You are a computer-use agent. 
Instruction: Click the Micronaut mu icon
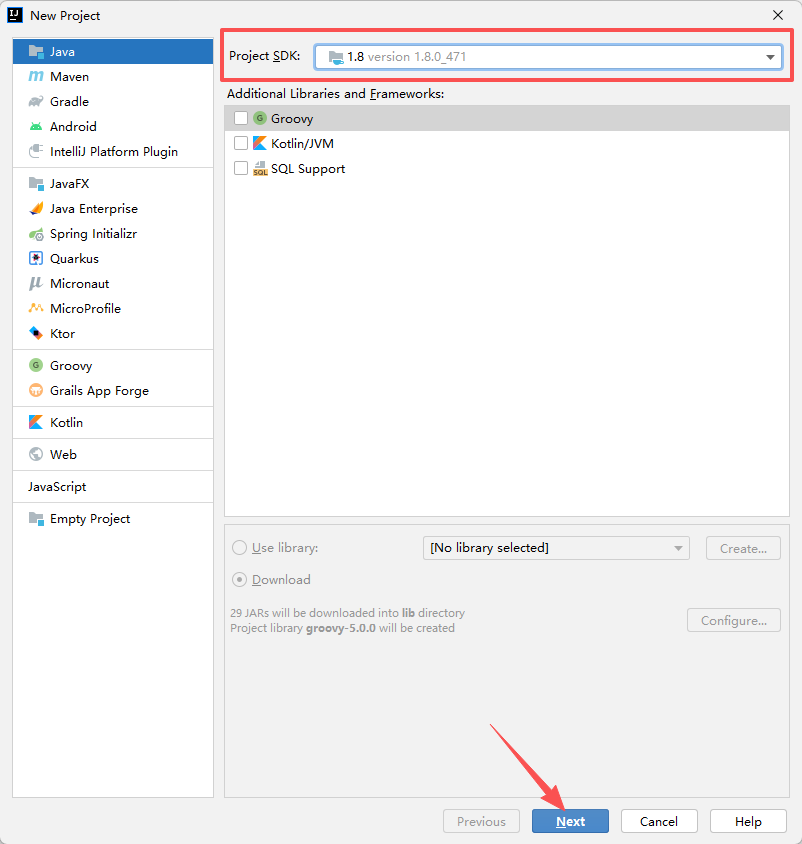pyautogui.click(x=36, y=284)
